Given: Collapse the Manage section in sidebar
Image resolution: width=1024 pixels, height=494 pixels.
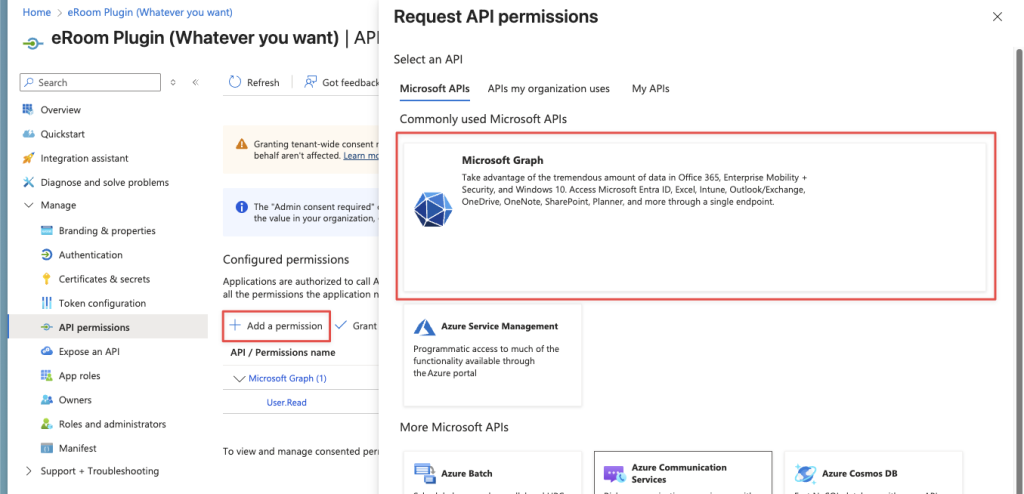Looking at the screenshot, I should [x=28, y=206].
